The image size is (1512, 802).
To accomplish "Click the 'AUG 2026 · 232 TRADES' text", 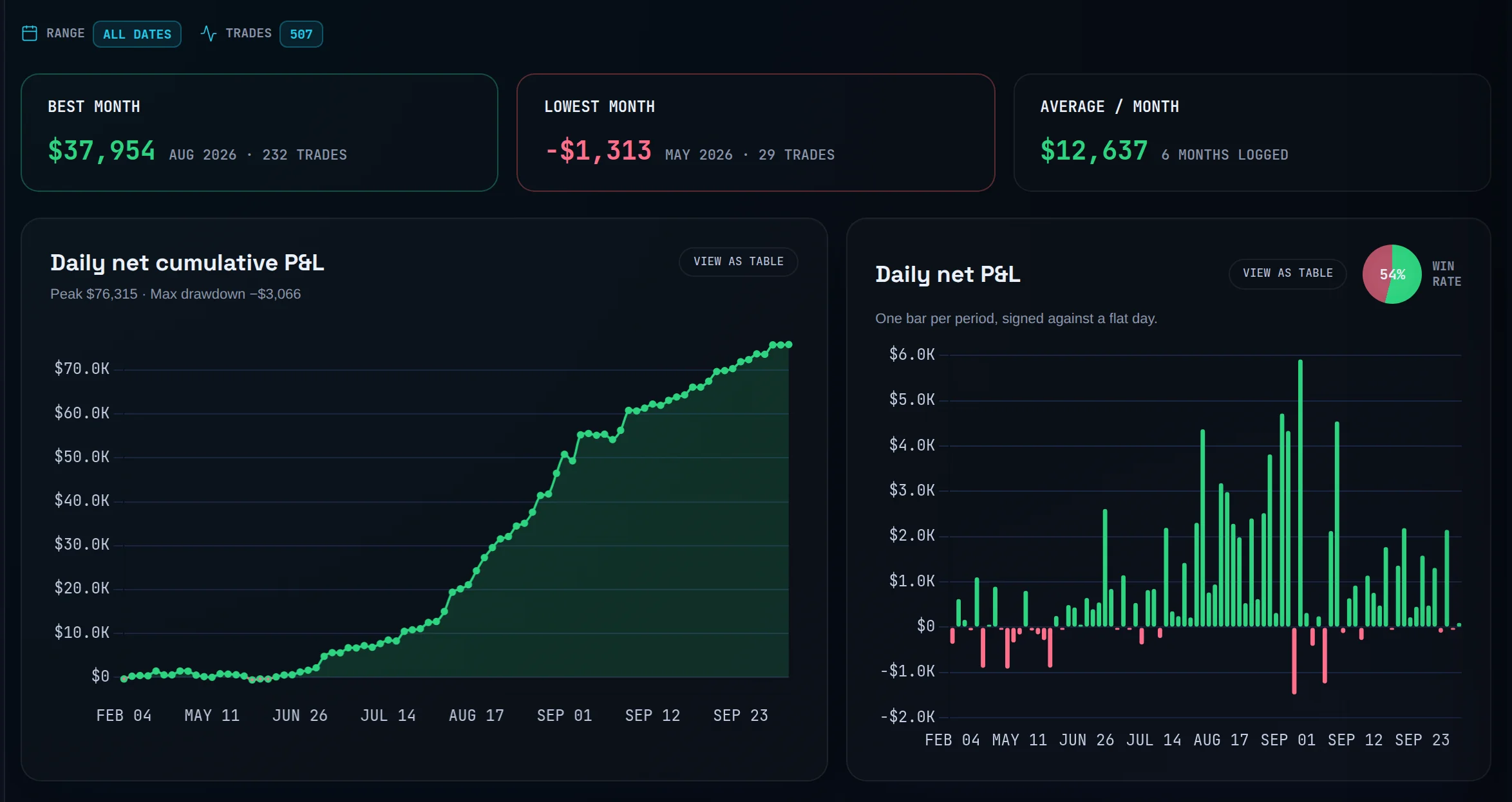I will (x=258, y=155).
